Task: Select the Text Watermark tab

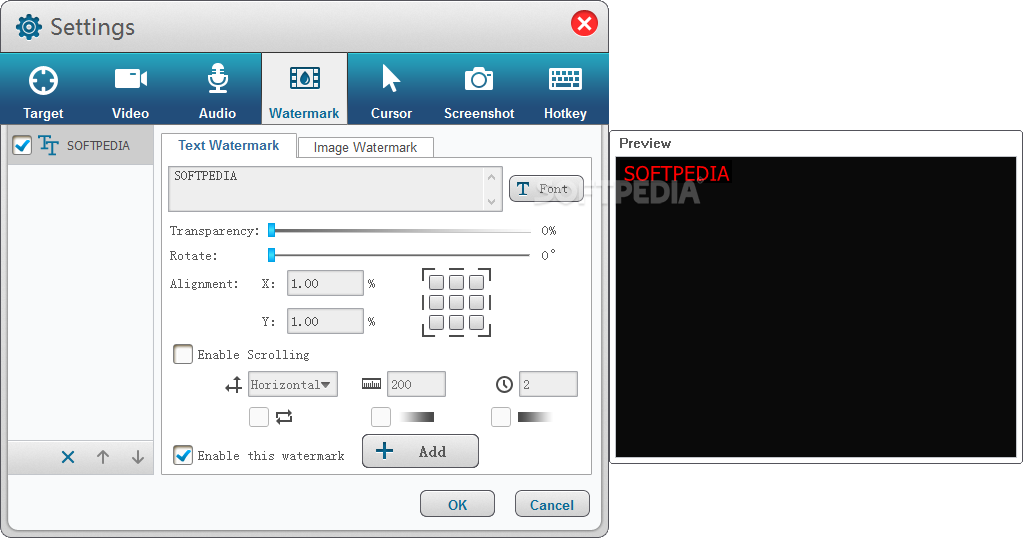Action: [x=229, y=145]
